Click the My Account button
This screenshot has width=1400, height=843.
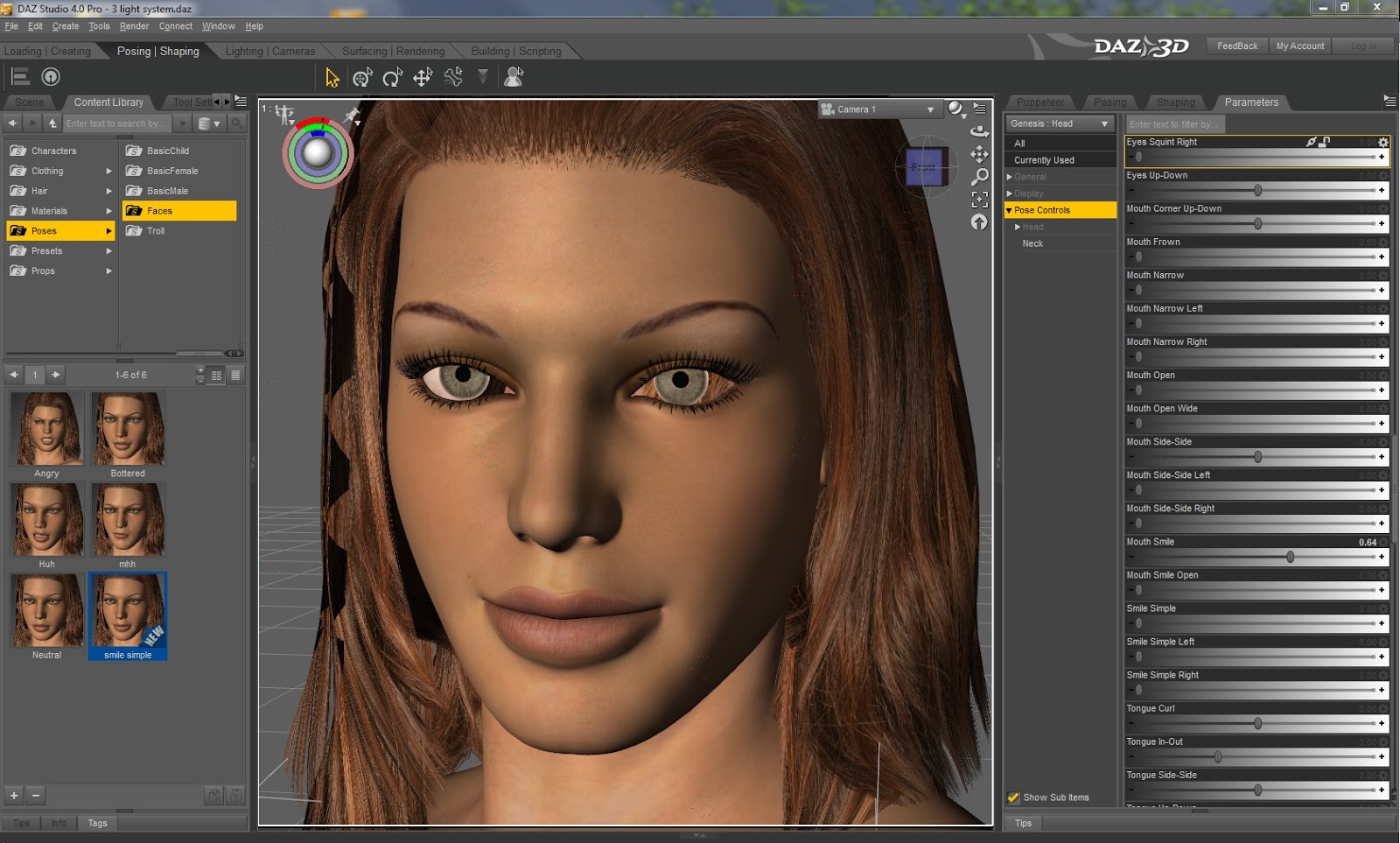[x=1300, y=46]
